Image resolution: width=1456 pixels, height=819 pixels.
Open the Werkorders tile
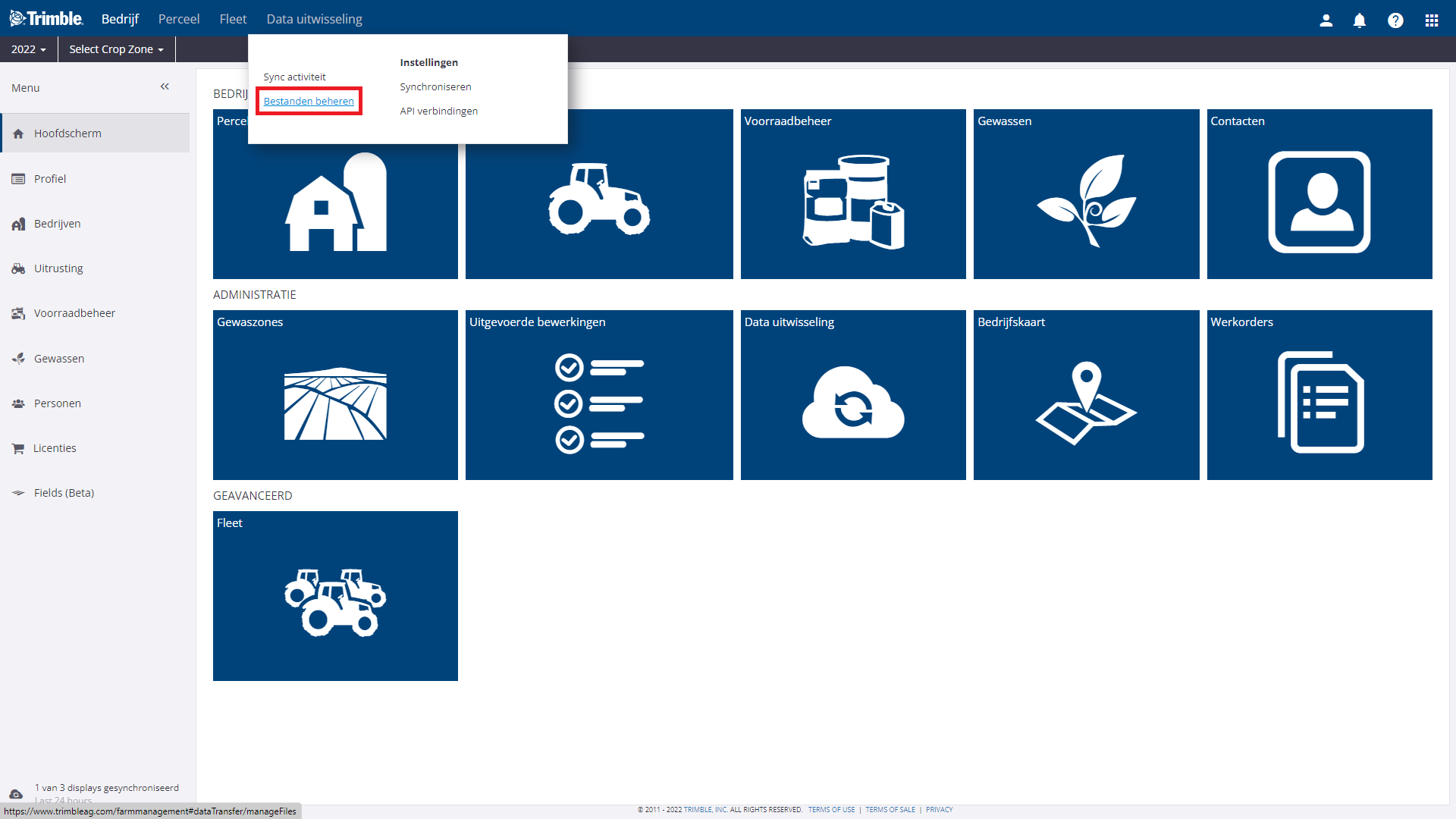tap(1319, 395)
